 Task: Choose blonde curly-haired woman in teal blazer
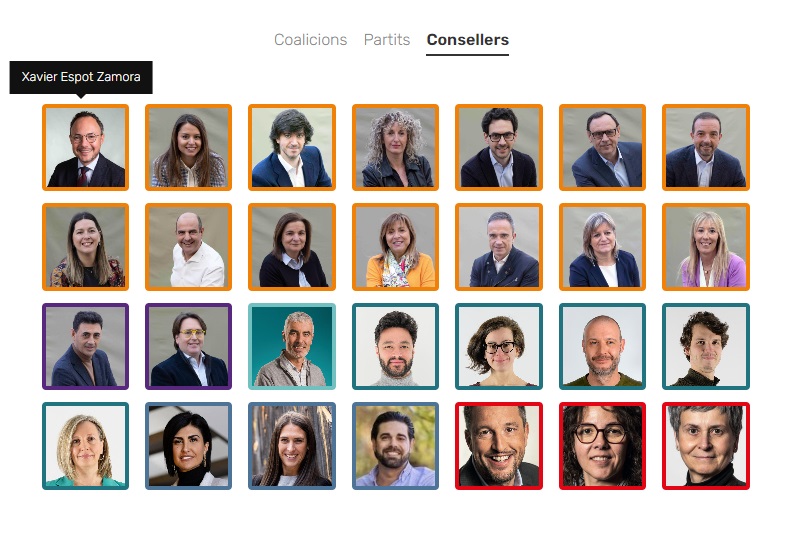(x=86, y=446)
